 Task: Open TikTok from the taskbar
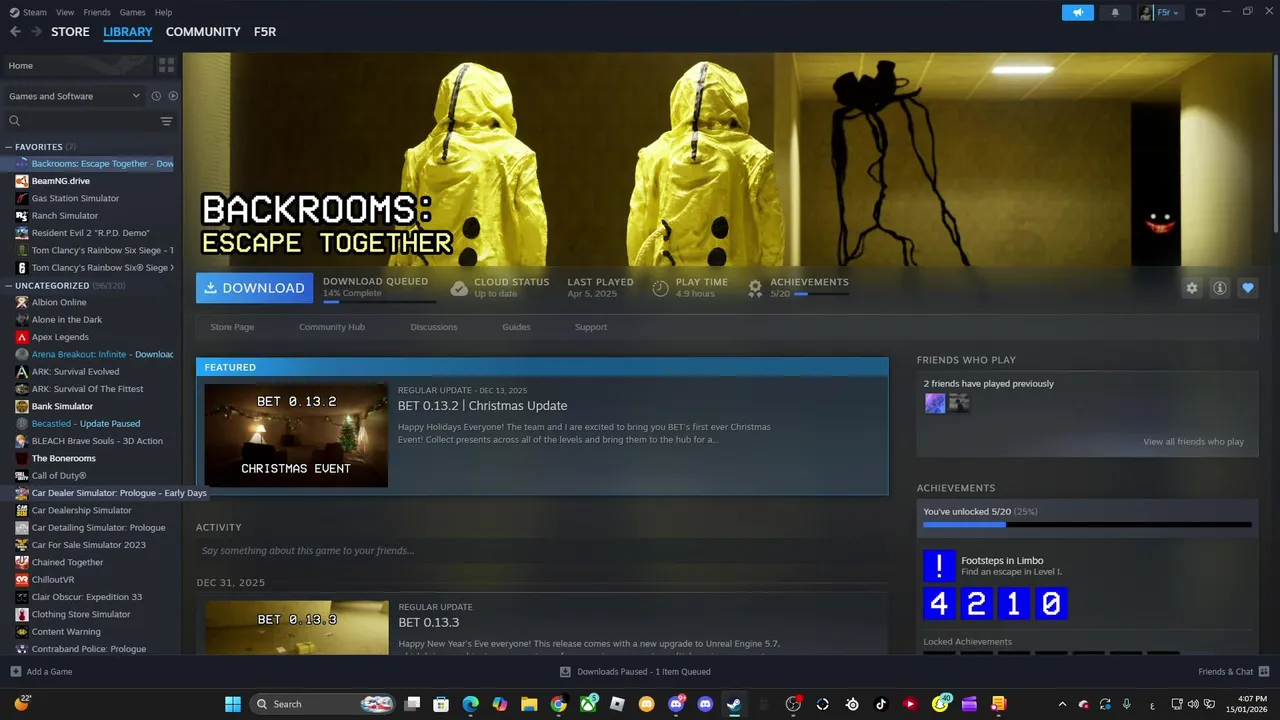pyautogui.click(x=881, y=704)
